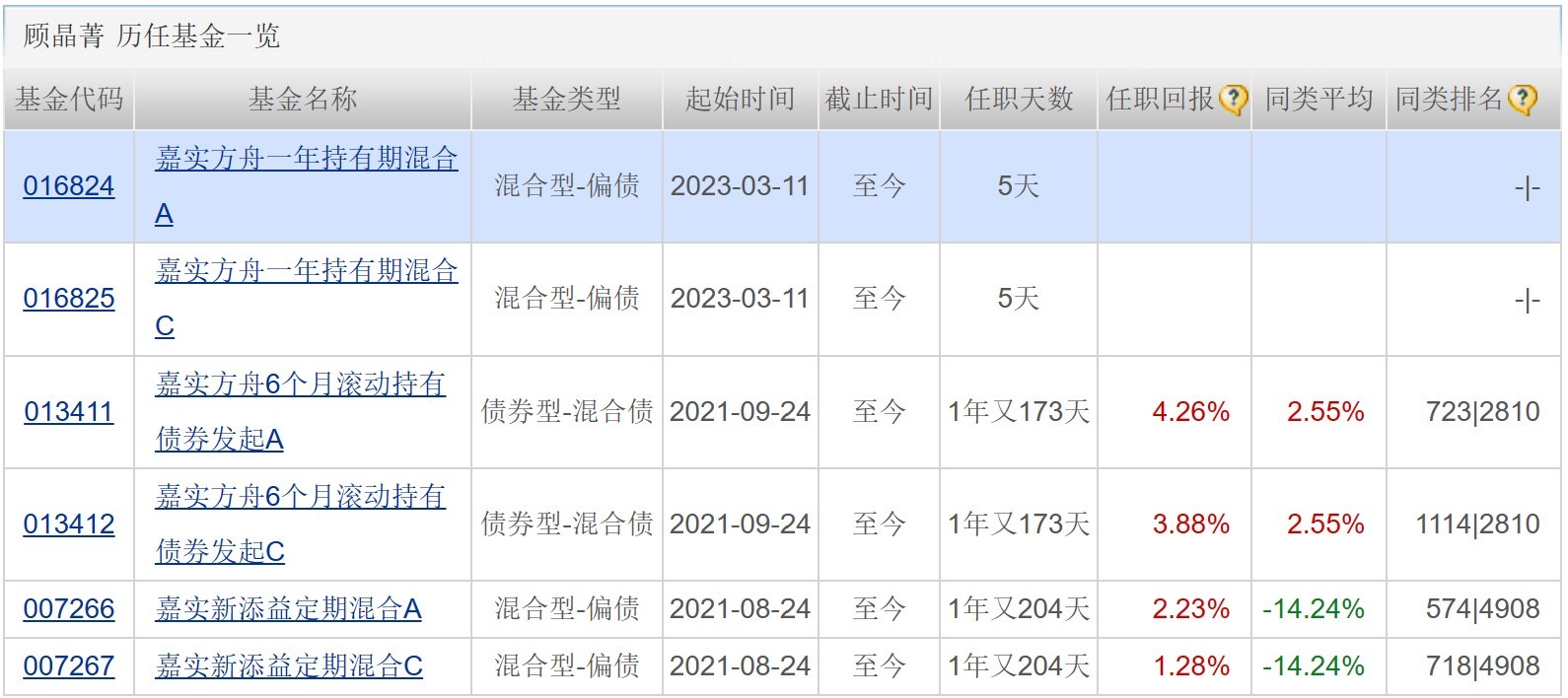1568x698 pixels.
Task: Open 嘉实方舟6个月滚动持有债券发起C link
Action: [x=301, y=524]
